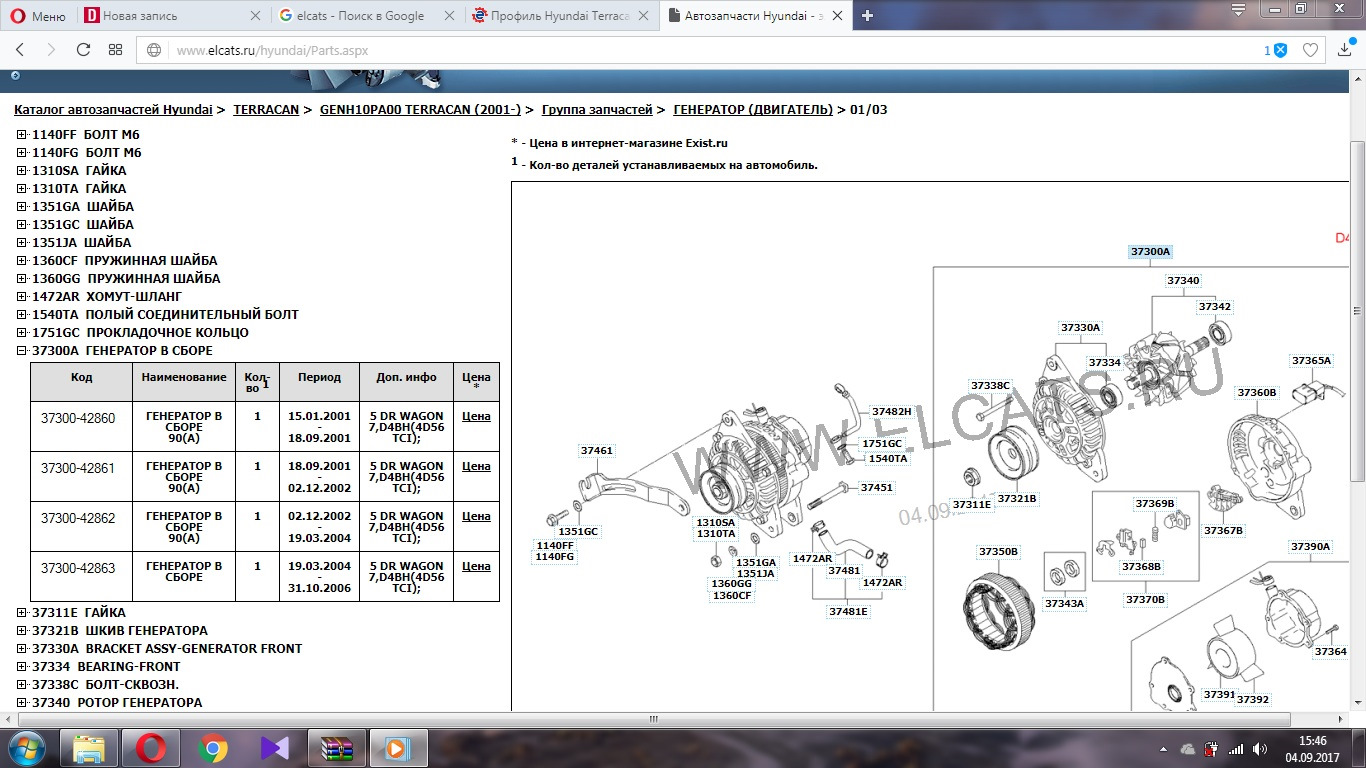Image resolution: width=1366 pixels, height=768 pixels.
Task: Expand the 1140FF БОЛТ М6 node
Action: pyautogui.click(x=22, y=135)
